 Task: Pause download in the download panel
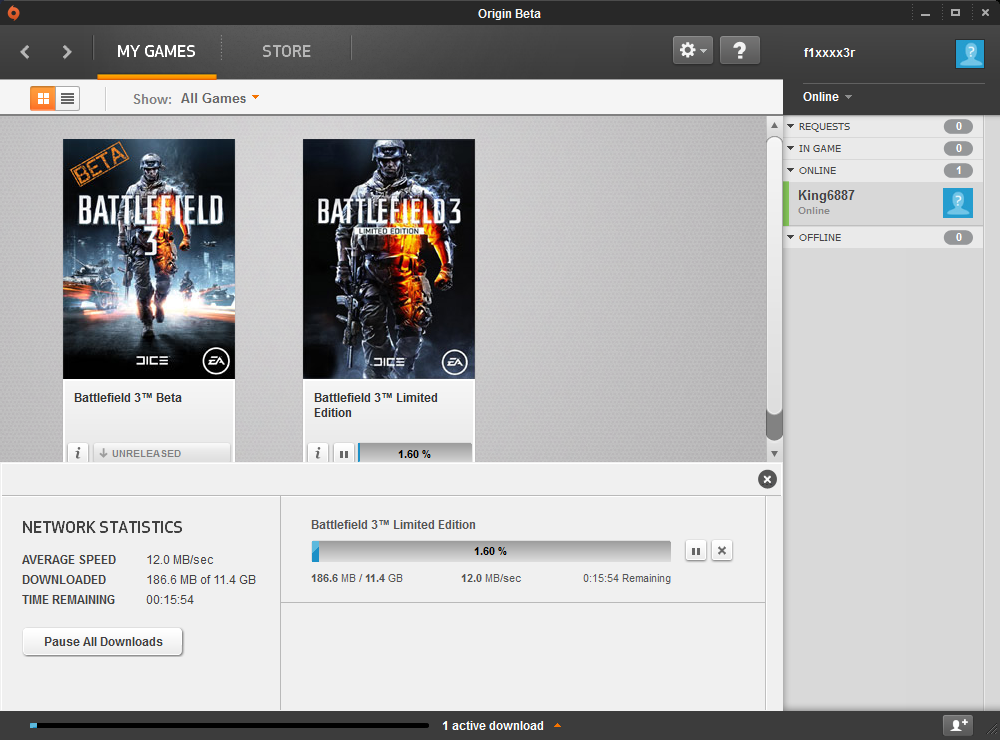pyautogui.click(x=696, y=550)
